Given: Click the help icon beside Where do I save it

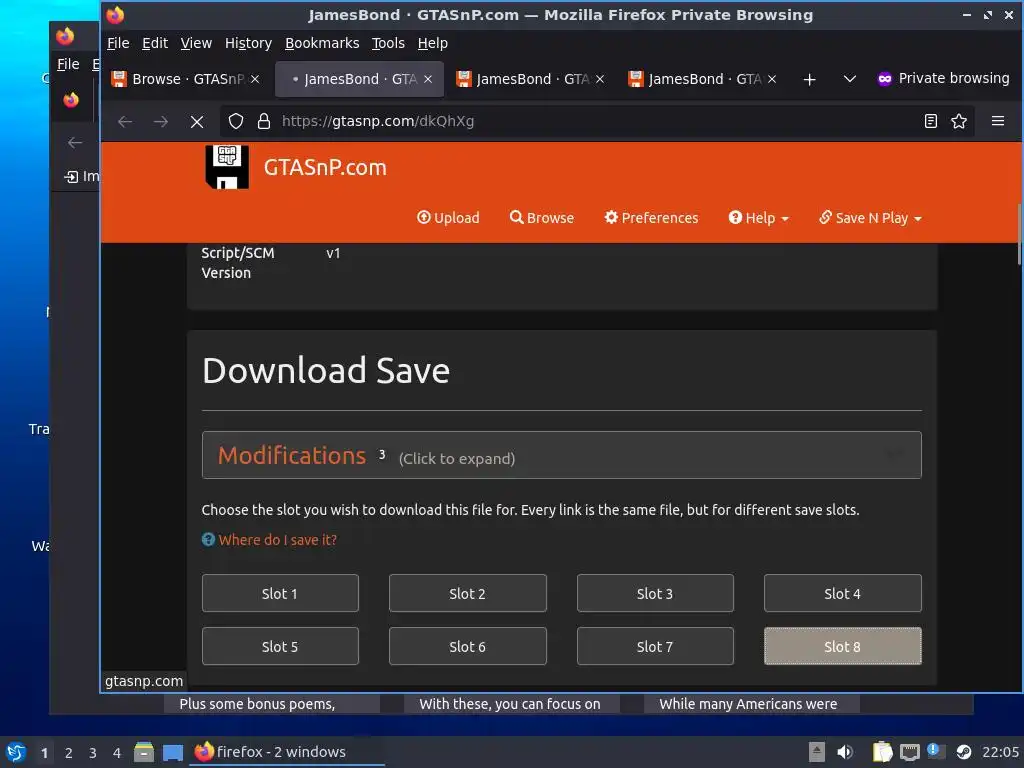Looking at the screenshot, I should [x=208, y=539].
